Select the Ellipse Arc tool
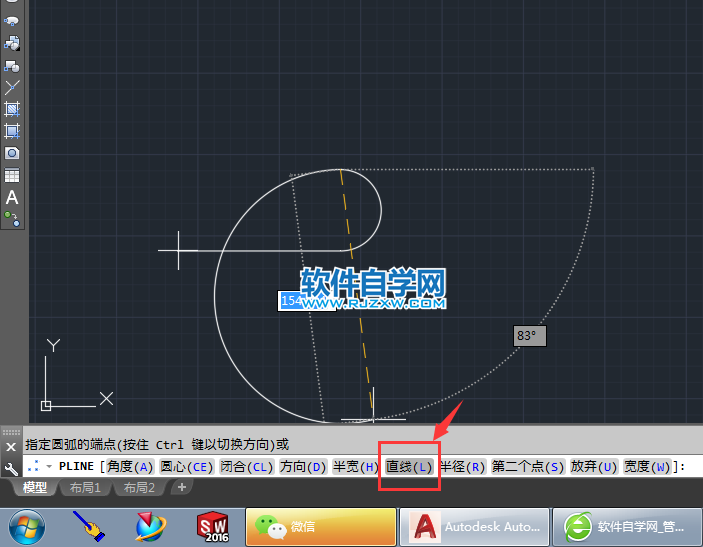This screenshot has width=703, height=547. [12, 21]
